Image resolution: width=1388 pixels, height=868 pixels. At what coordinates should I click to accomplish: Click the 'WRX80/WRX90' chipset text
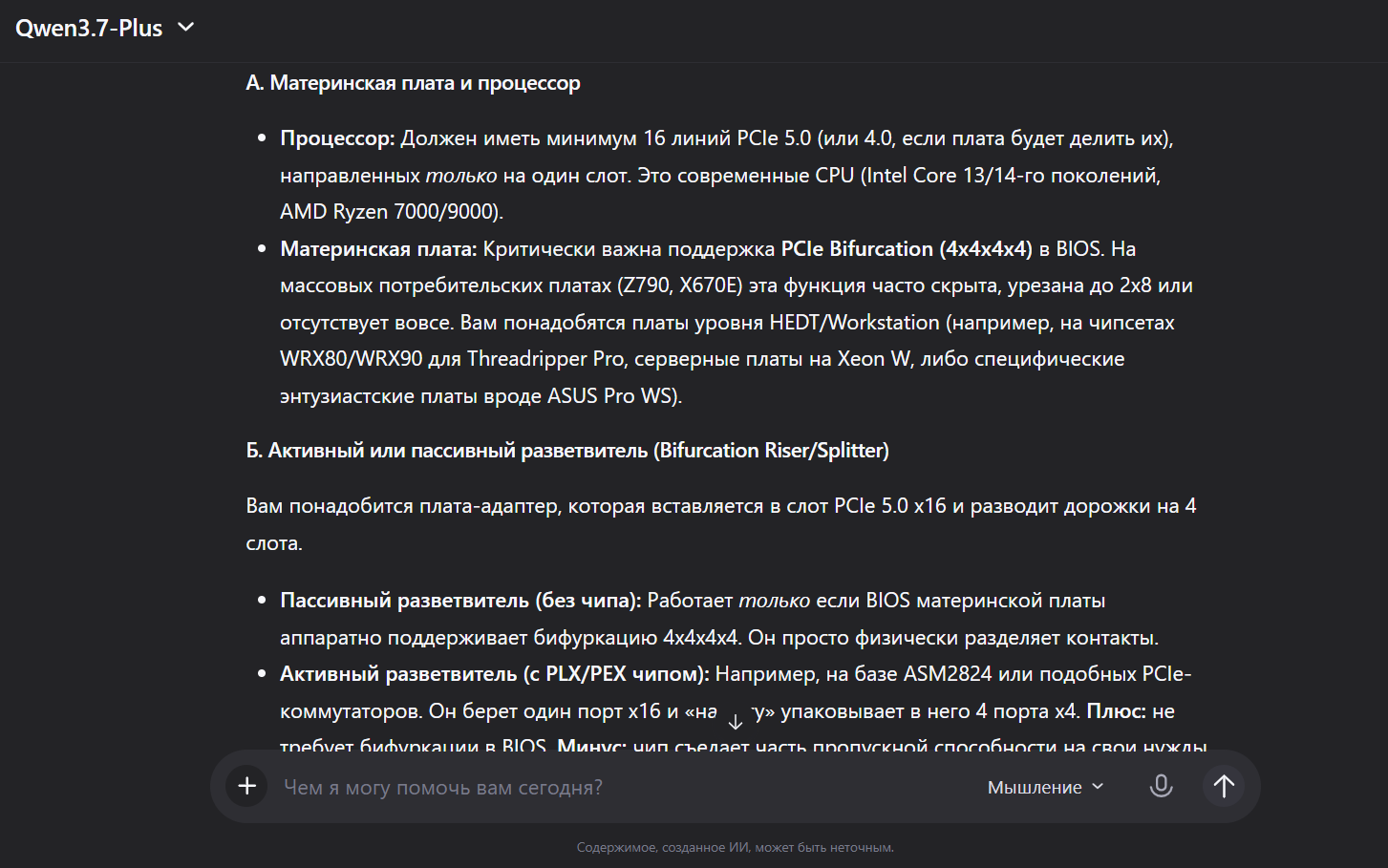tap(352, 359)
